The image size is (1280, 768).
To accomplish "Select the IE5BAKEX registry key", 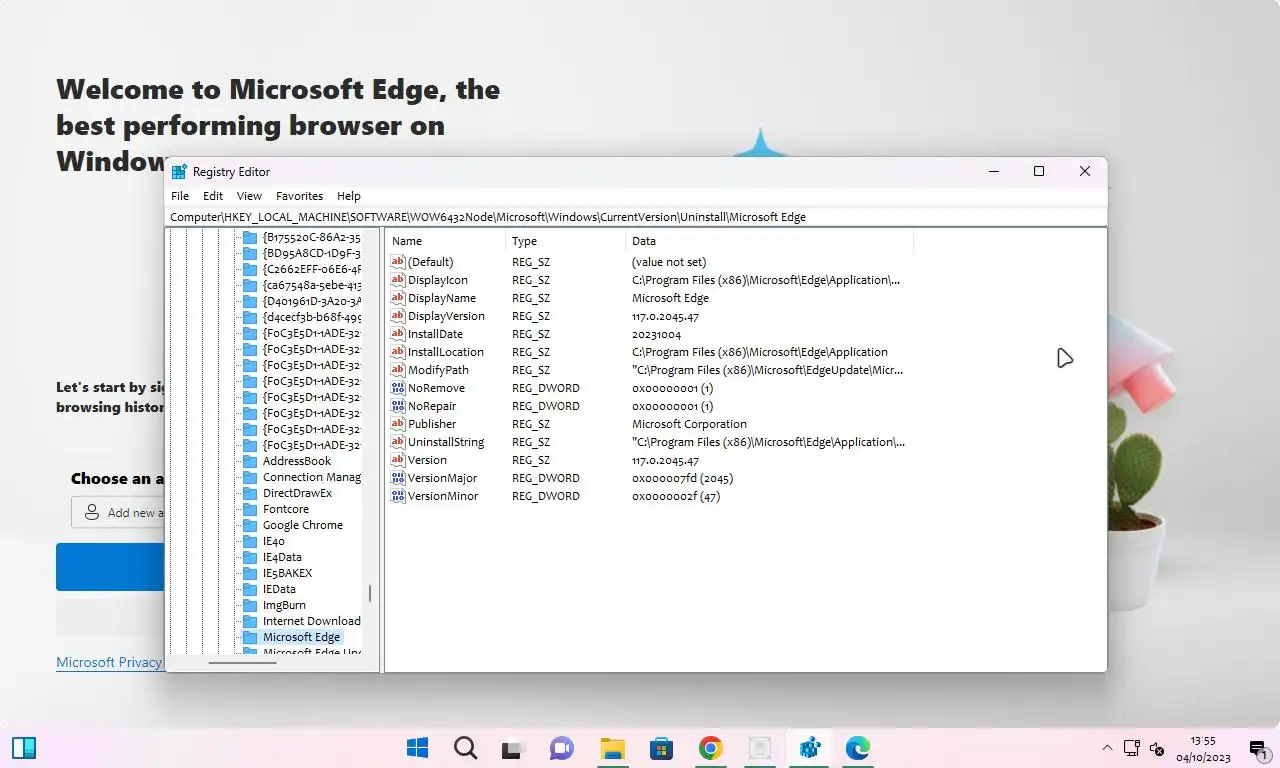I will [x=287, y=573].
